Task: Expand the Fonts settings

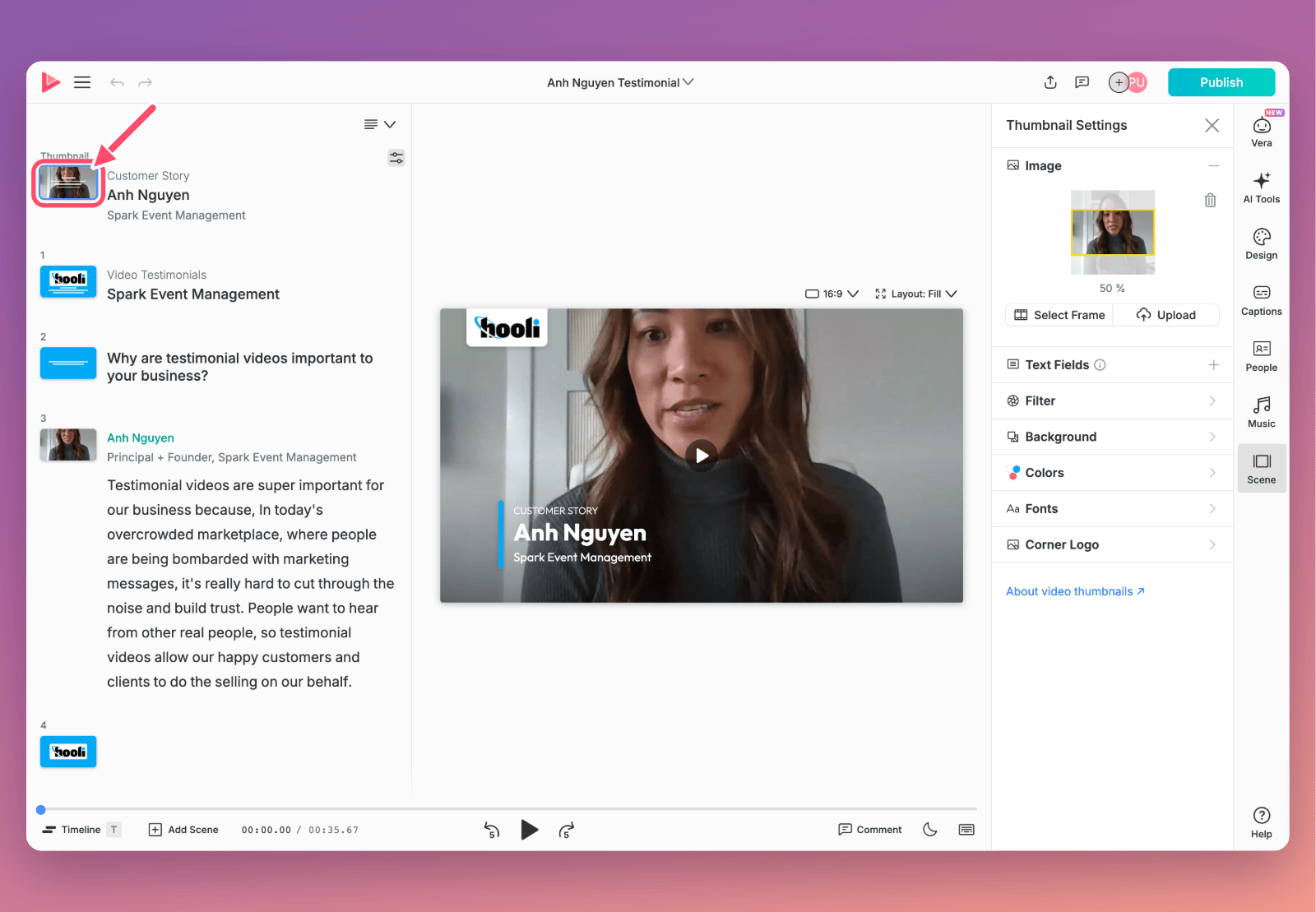Action: point(1112,509)
